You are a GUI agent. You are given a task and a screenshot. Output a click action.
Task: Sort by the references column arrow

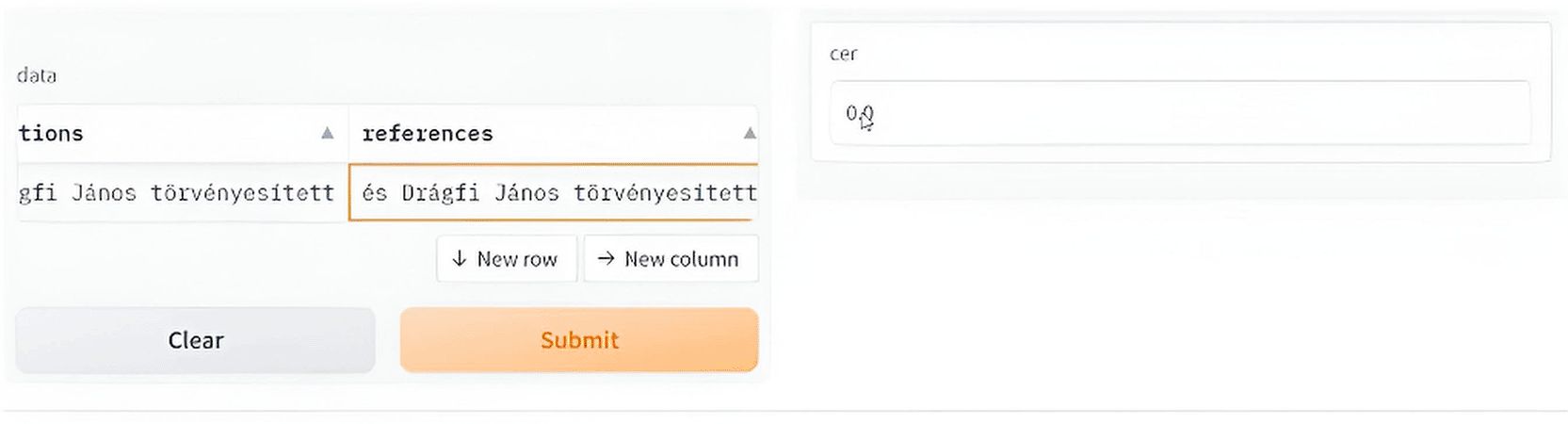[x=750, y=133]
